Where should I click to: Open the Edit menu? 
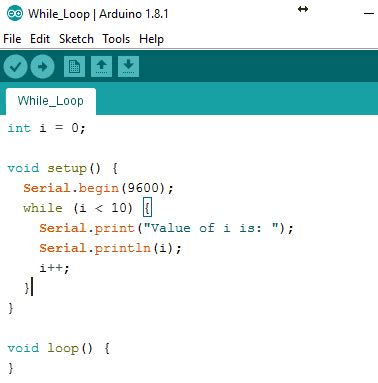(40, 39)
